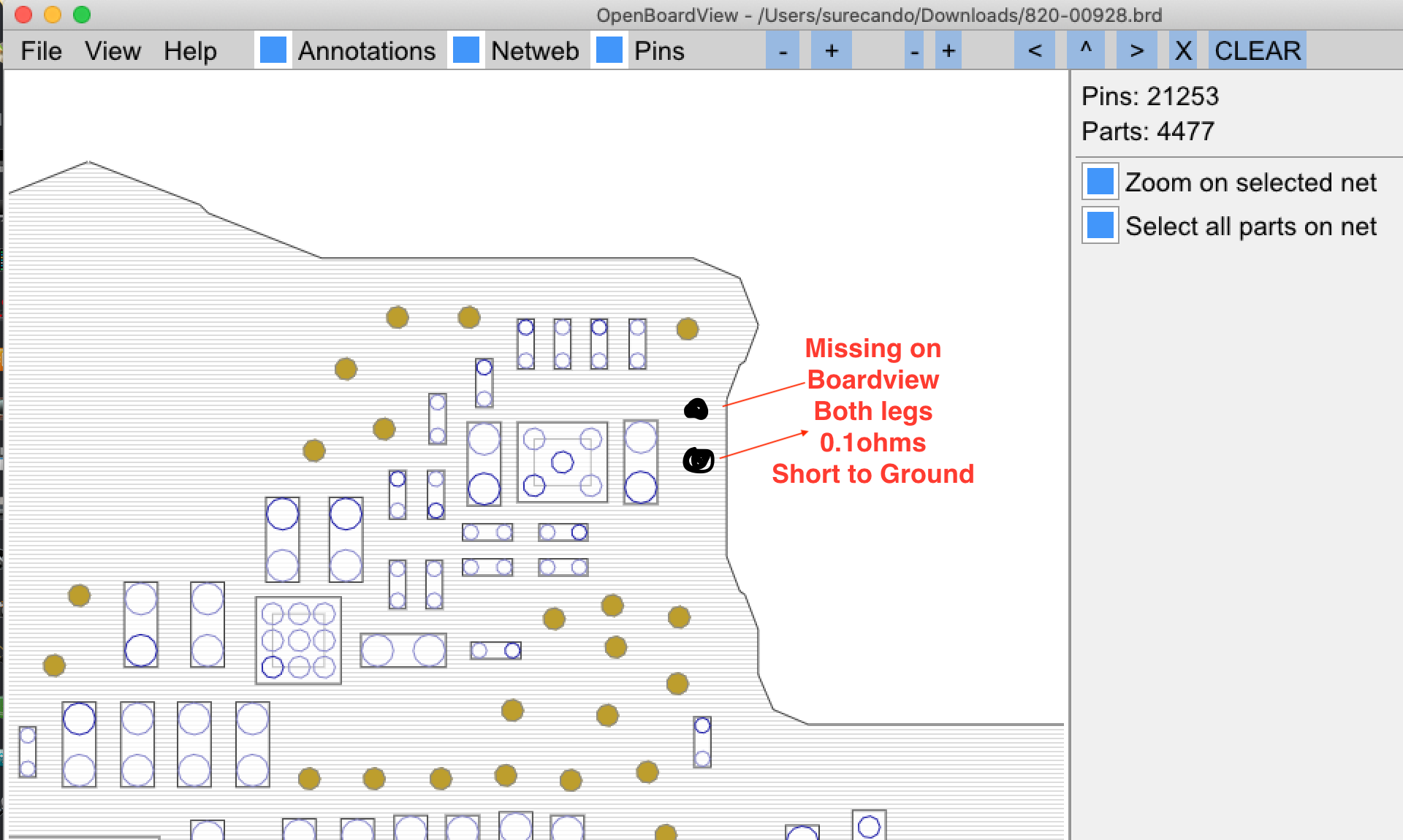Disable Zoom on selected net
Image resolution: width=1403 pixels, height=840 pixels.
pos(1100,182)
